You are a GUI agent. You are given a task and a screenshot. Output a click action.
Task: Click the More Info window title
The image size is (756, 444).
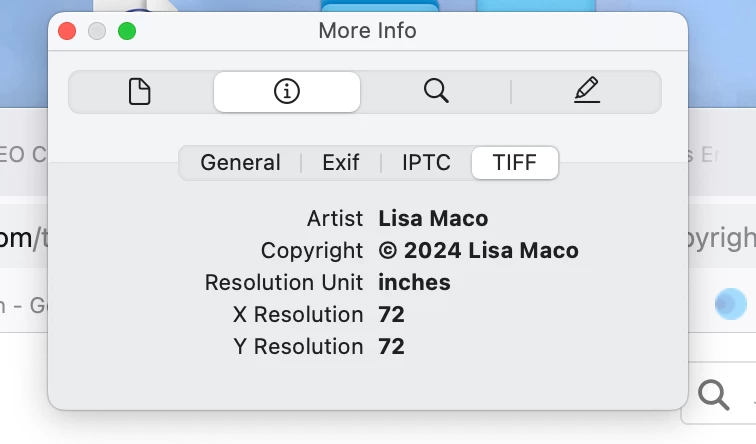pyautogui.click(x=367, y=31)
